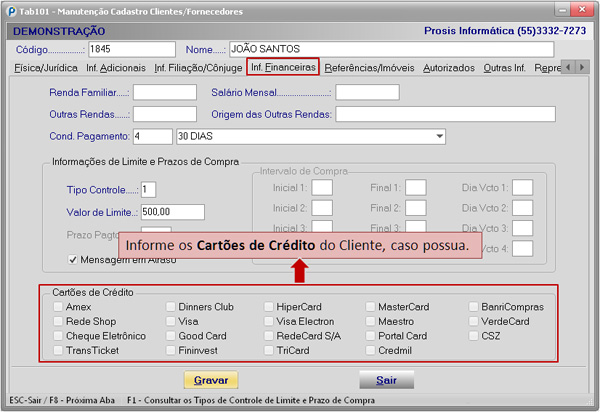600x412 pixels.
Task: Click the Final 2 field
Action: 416,208
